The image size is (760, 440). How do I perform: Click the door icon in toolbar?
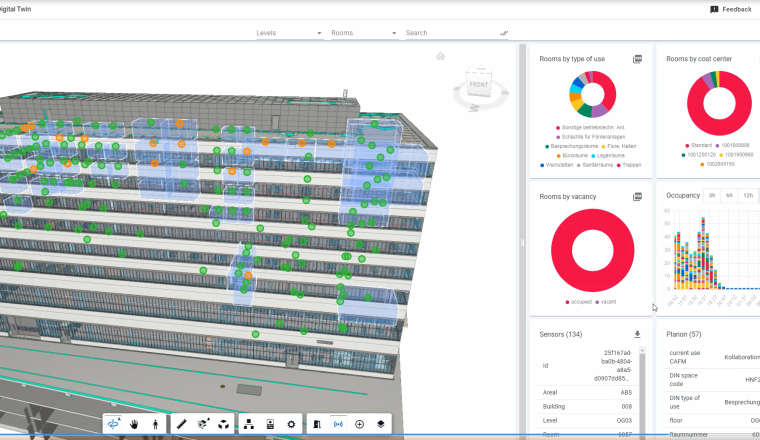(317, 424)
